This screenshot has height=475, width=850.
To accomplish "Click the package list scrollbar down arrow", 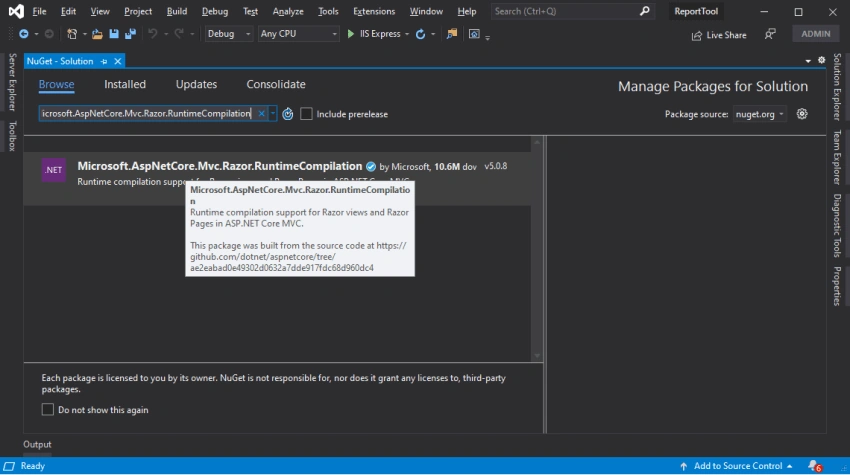I will pos(537,356).
